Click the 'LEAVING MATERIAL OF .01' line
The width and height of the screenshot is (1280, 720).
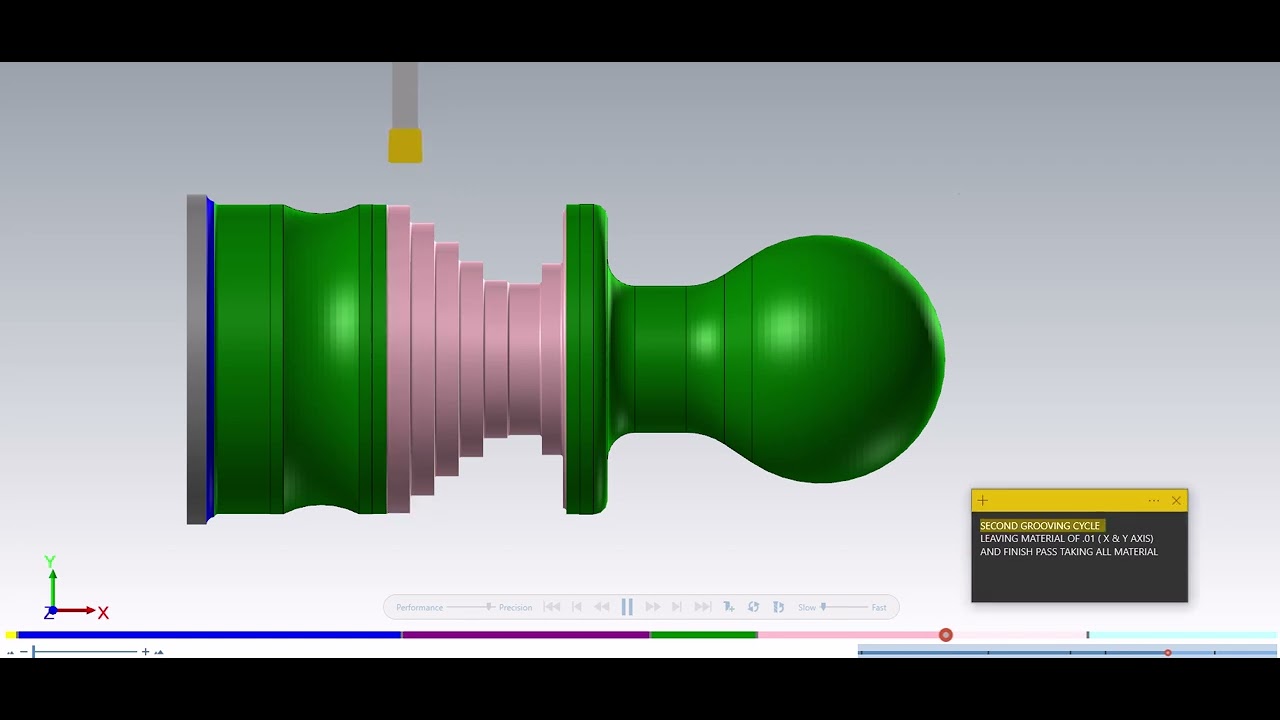[1066, 538]
